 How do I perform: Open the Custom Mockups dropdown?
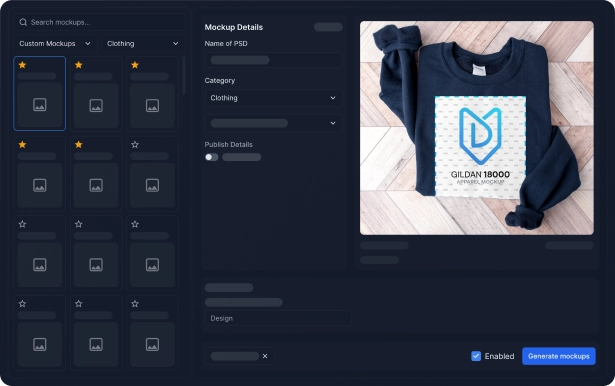click(55, 44)
